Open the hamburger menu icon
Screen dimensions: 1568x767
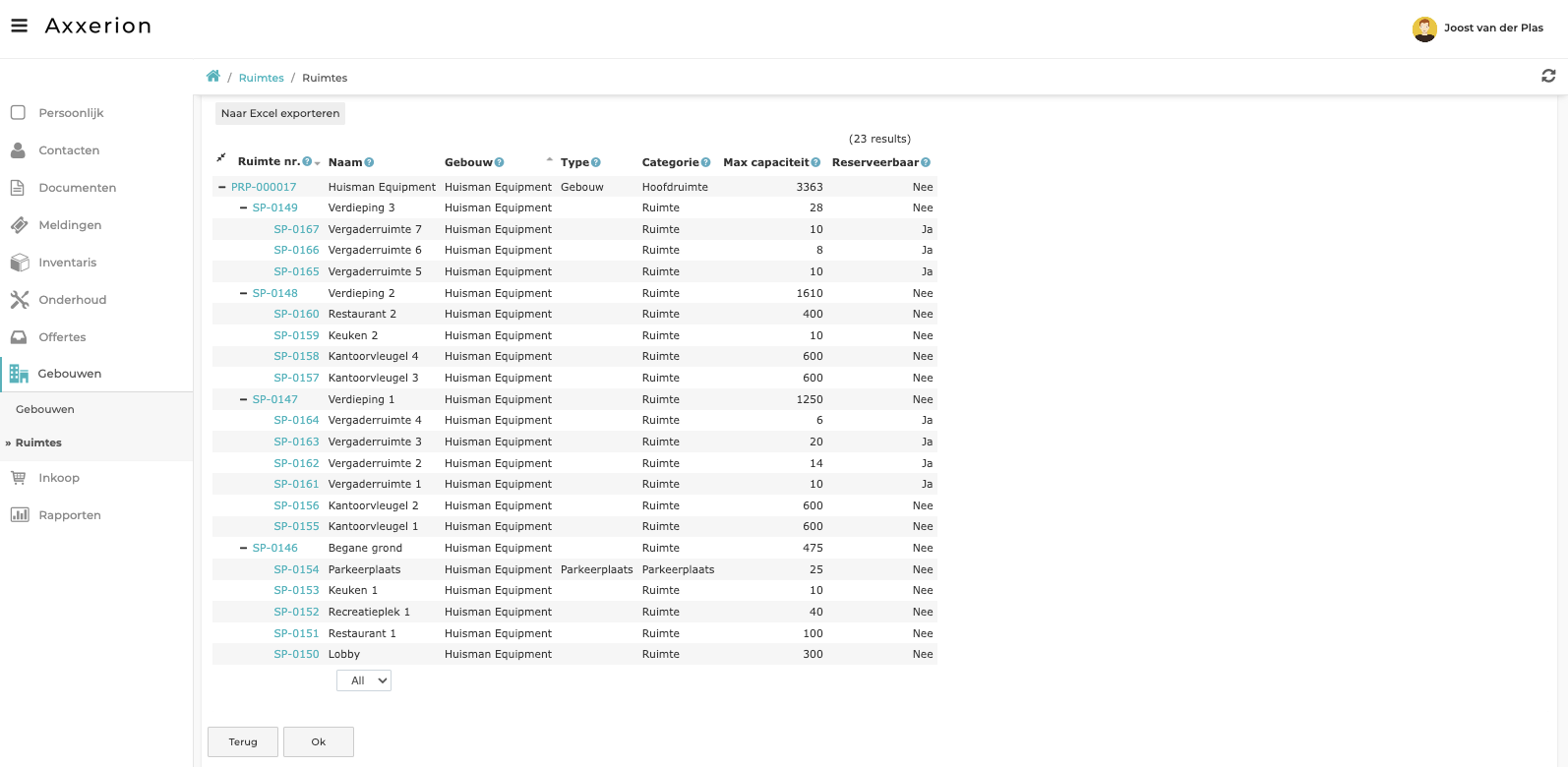click(x=19, y=27)
